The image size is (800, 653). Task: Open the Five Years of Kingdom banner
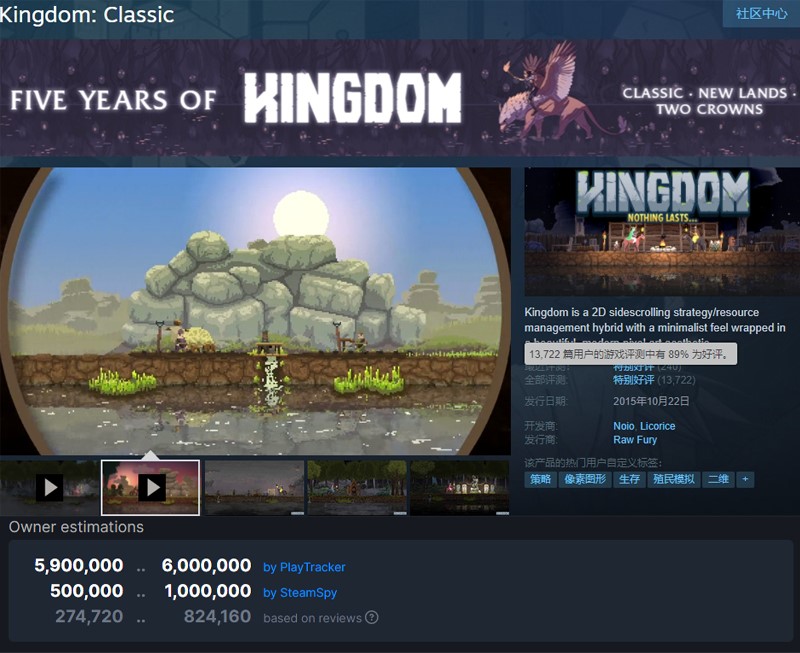point(400,98)
